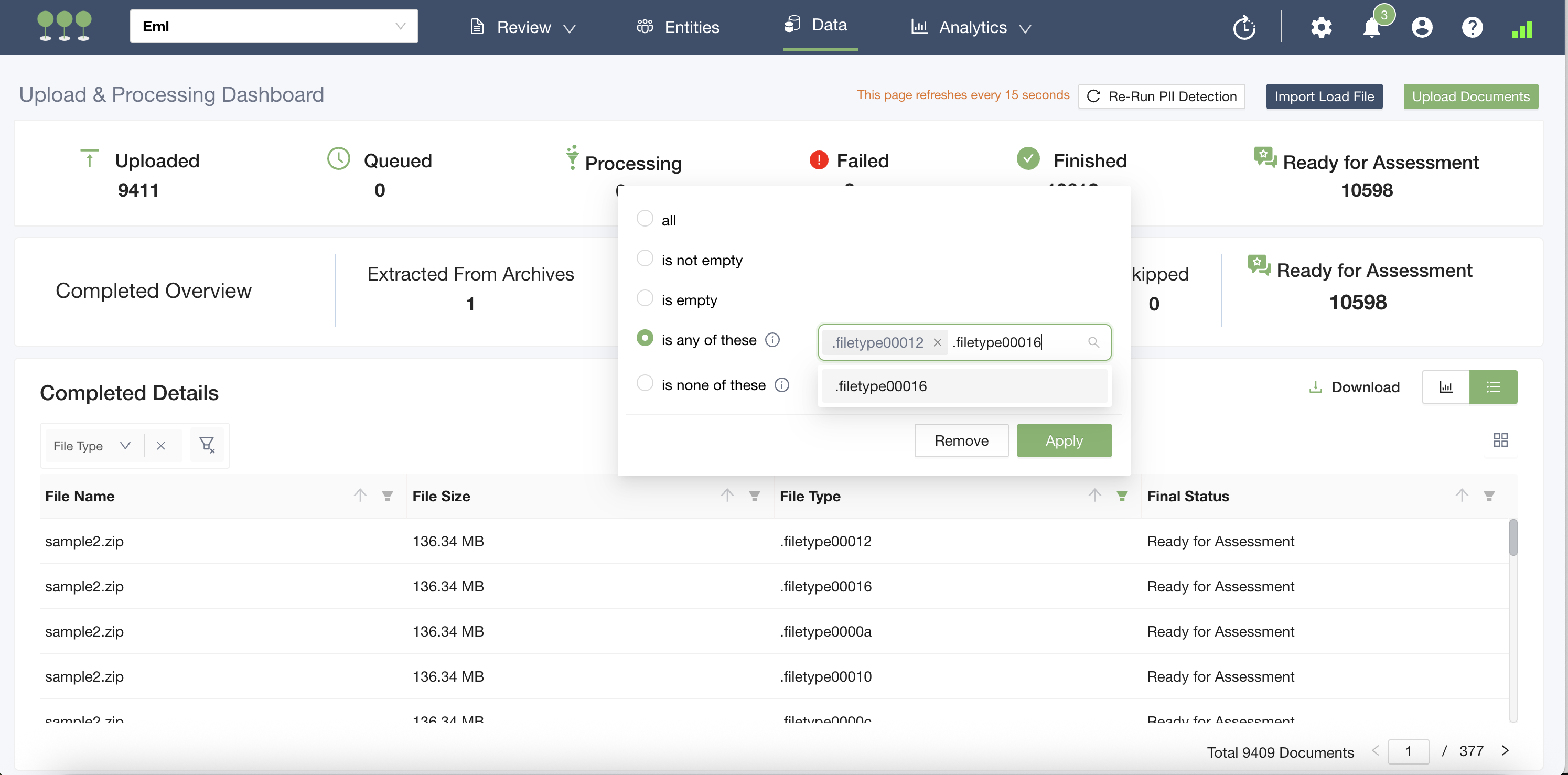This screenshot has width=1568, height=775.
Task: Select the "is none of these" radio option
Action: pyautogui.click(x=645, y=383)
